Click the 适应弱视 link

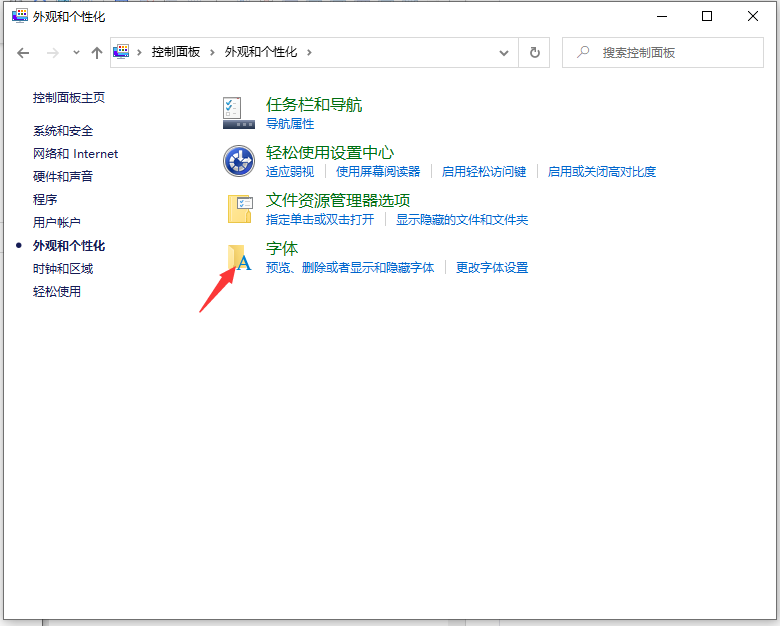pos(290,172)
